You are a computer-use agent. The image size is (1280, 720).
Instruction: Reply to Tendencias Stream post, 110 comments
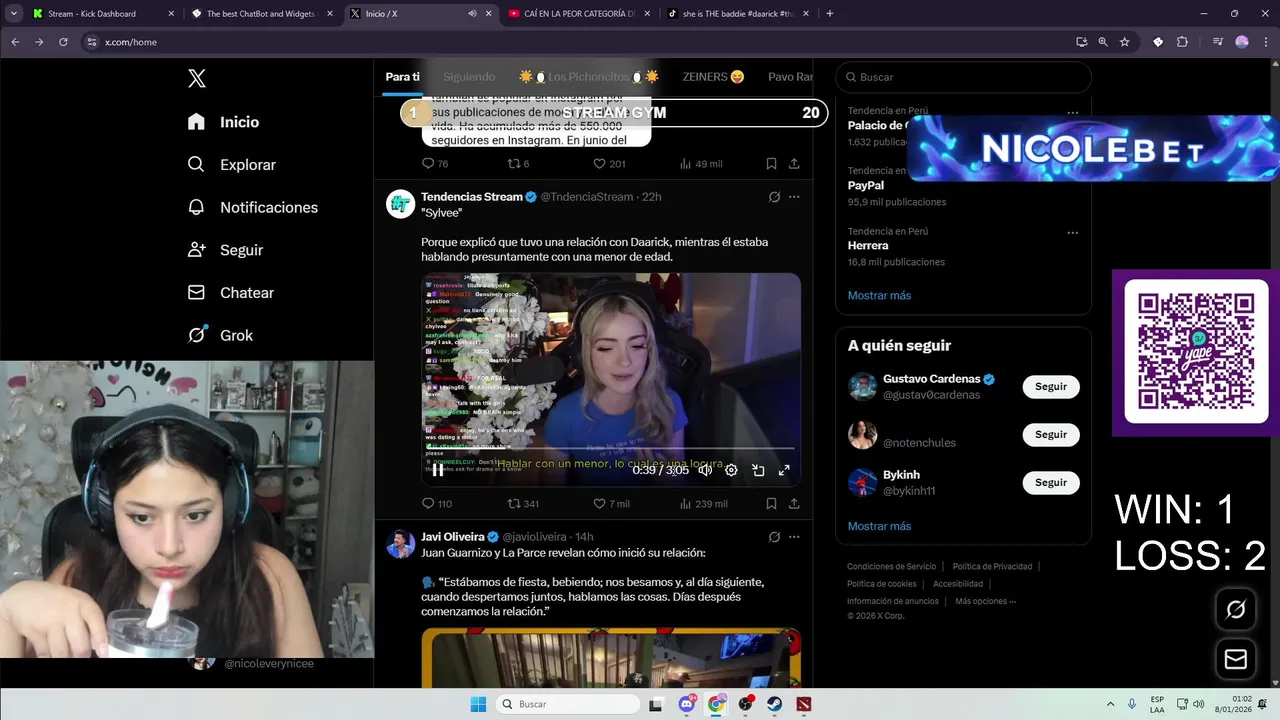point(437,504)
